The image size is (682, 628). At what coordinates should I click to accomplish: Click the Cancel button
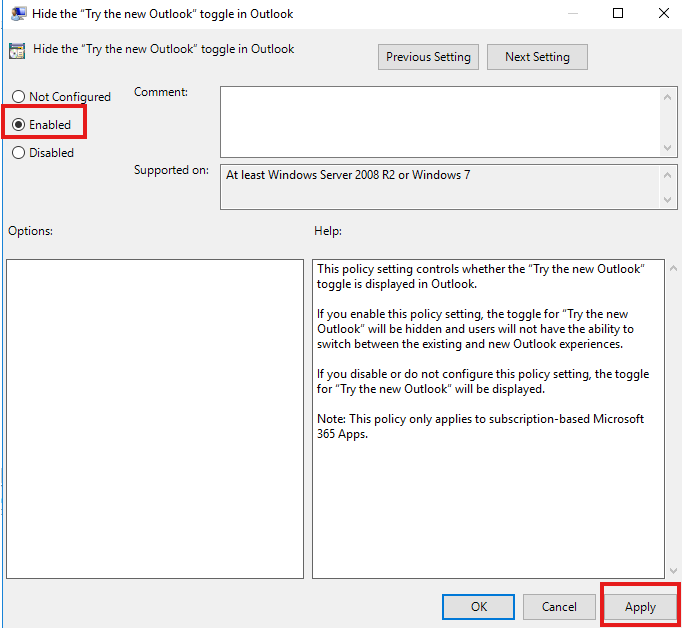559,607
